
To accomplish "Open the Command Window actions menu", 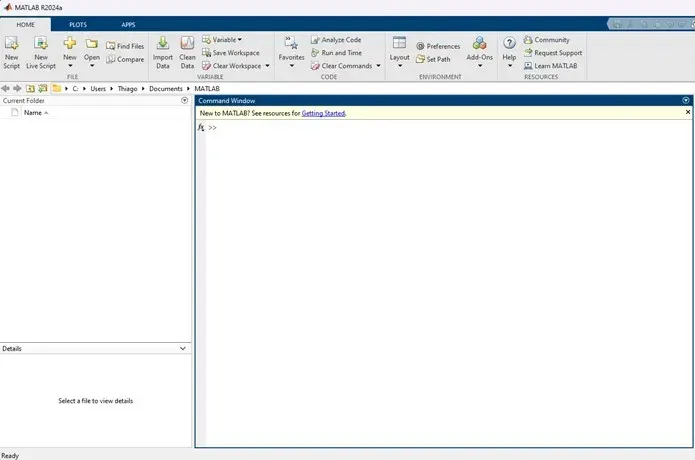I will (x=686, y=101).
